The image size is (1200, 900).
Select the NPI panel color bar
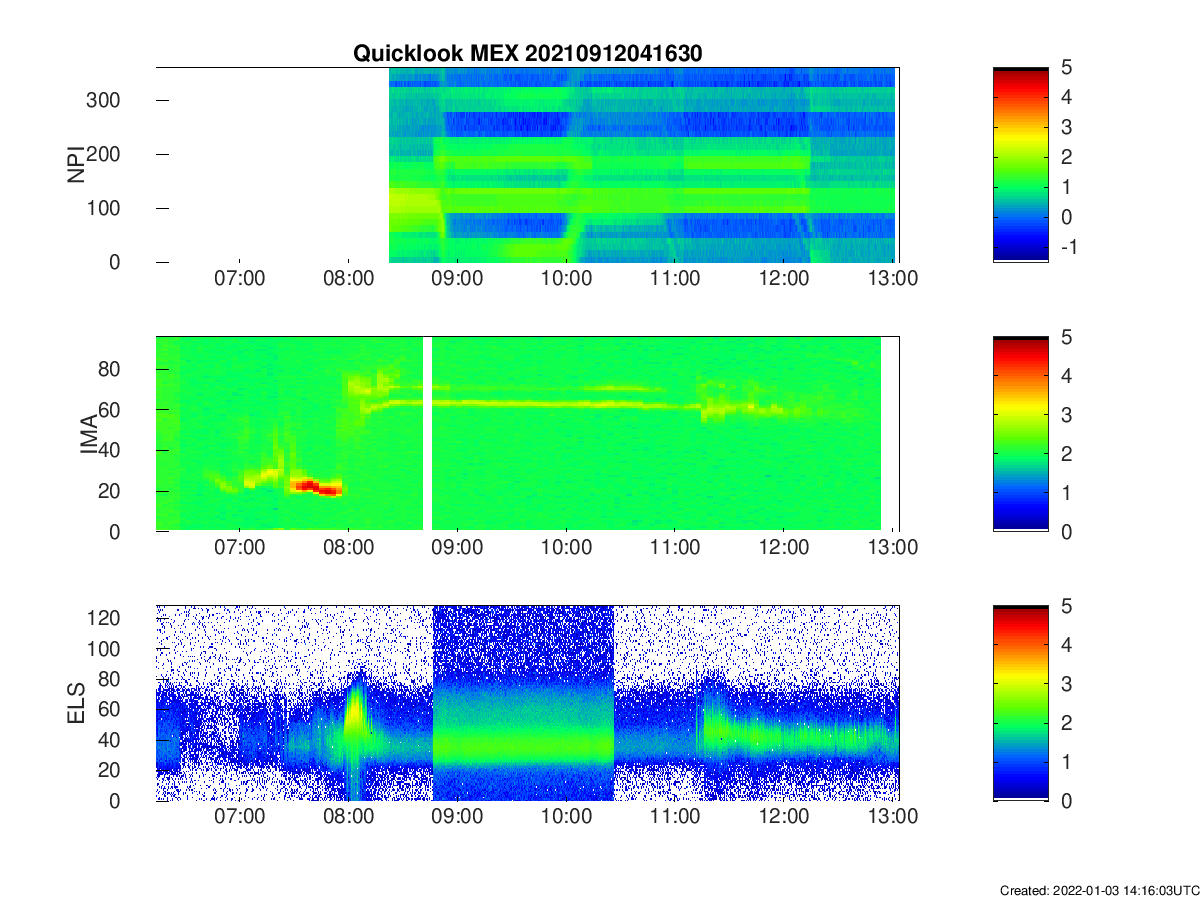click(1020, 164)
